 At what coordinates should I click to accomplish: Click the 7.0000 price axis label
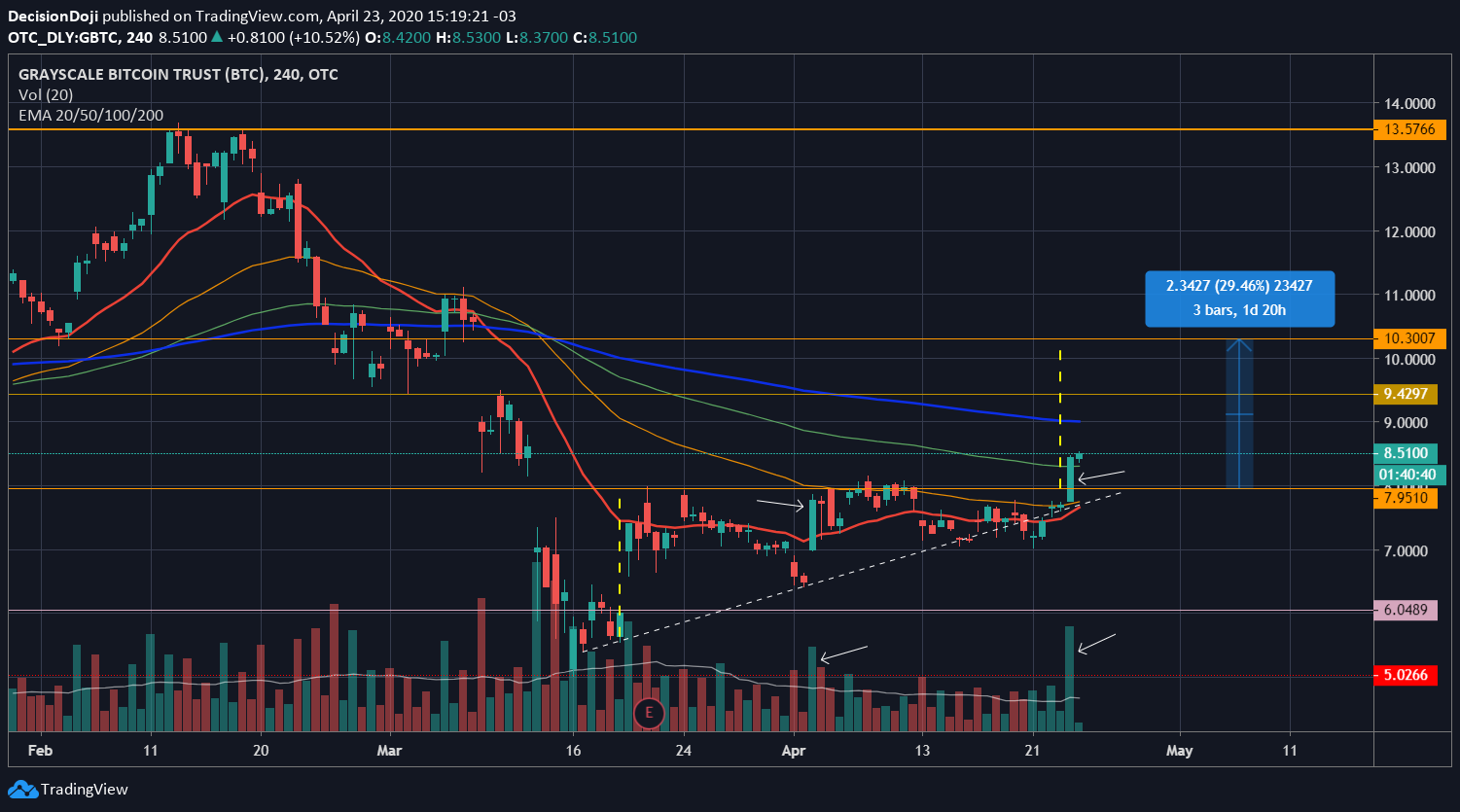click(1407, 551)
